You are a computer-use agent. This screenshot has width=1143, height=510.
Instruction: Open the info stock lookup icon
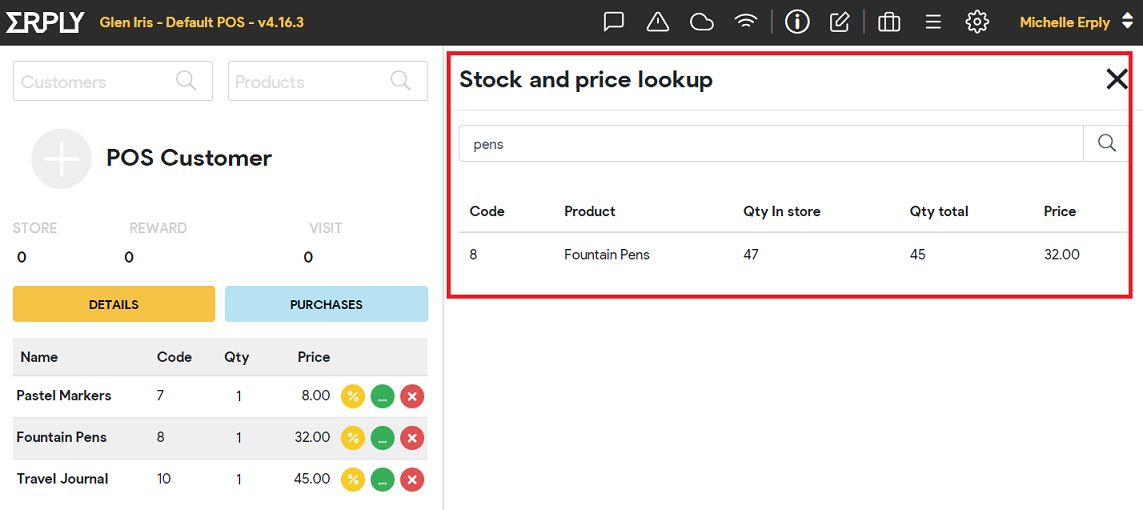[797, 23]
